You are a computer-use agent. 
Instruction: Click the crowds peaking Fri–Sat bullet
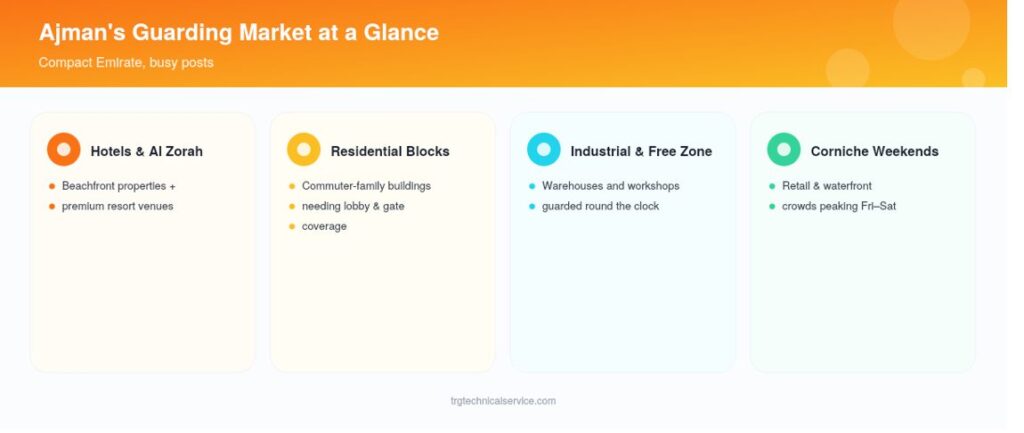[x=839, y=206]
